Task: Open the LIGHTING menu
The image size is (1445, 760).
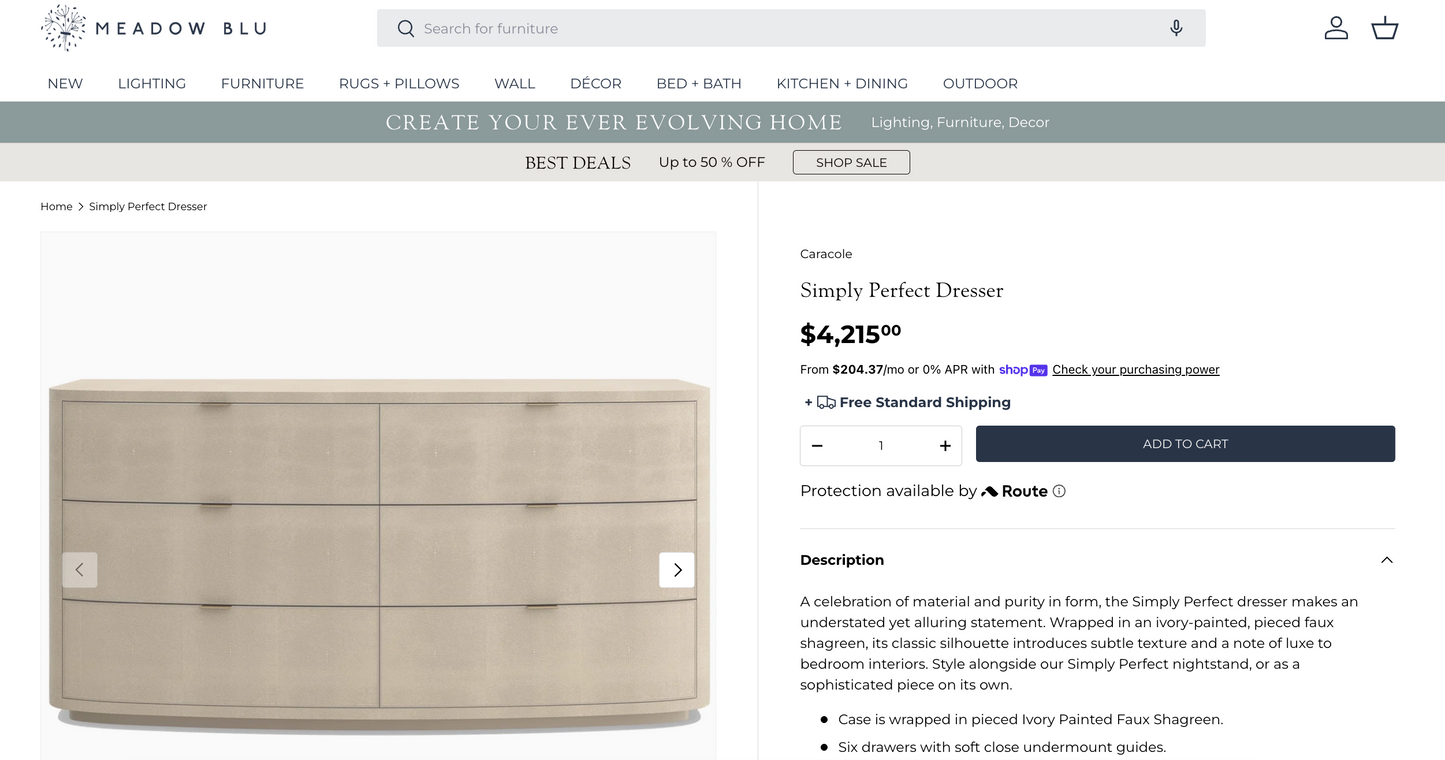Action: pyautogui.click(x=152, y=84)
